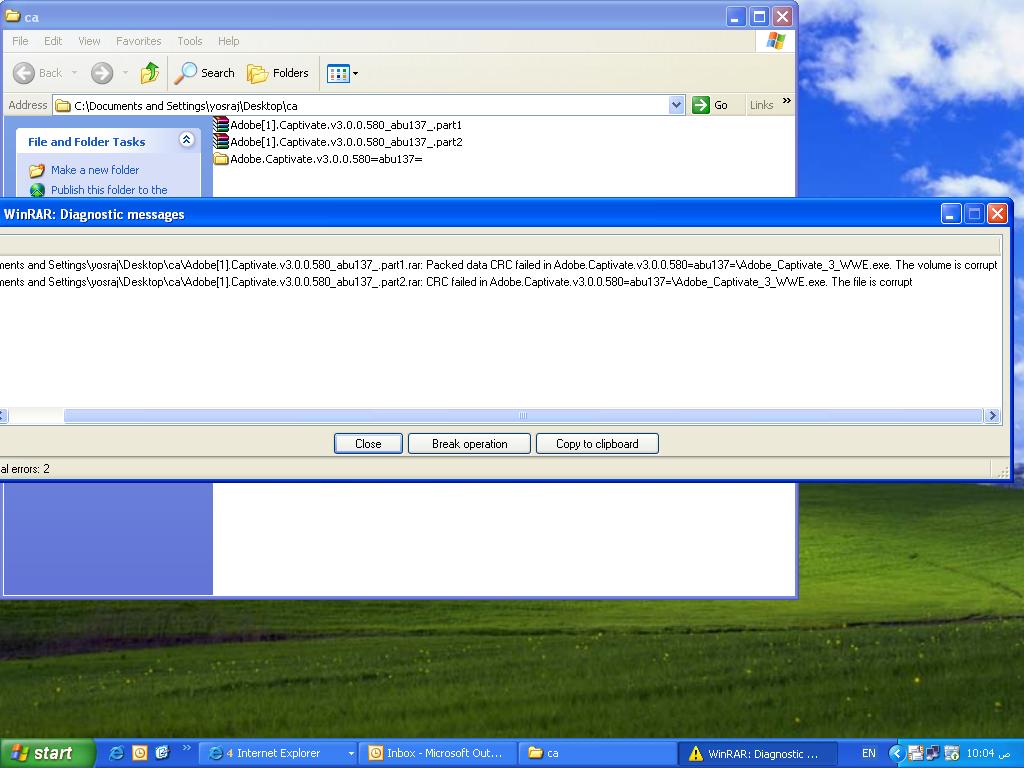
Task: Open Back button history dropdown arrow
Action: (74, 73)
